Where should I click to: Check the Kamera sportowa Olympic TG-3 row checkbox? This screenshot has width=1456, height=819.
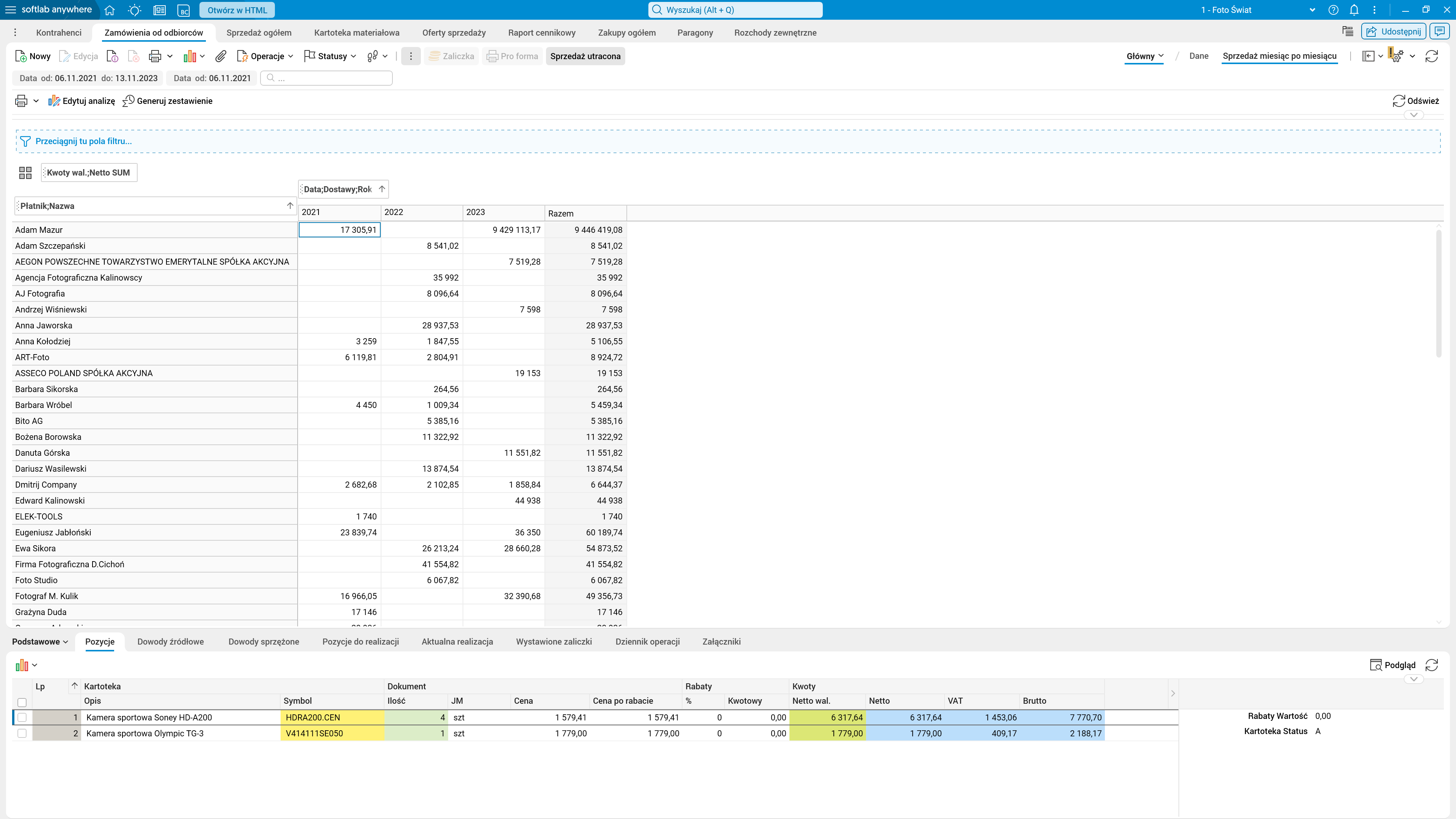coord(22,733)
